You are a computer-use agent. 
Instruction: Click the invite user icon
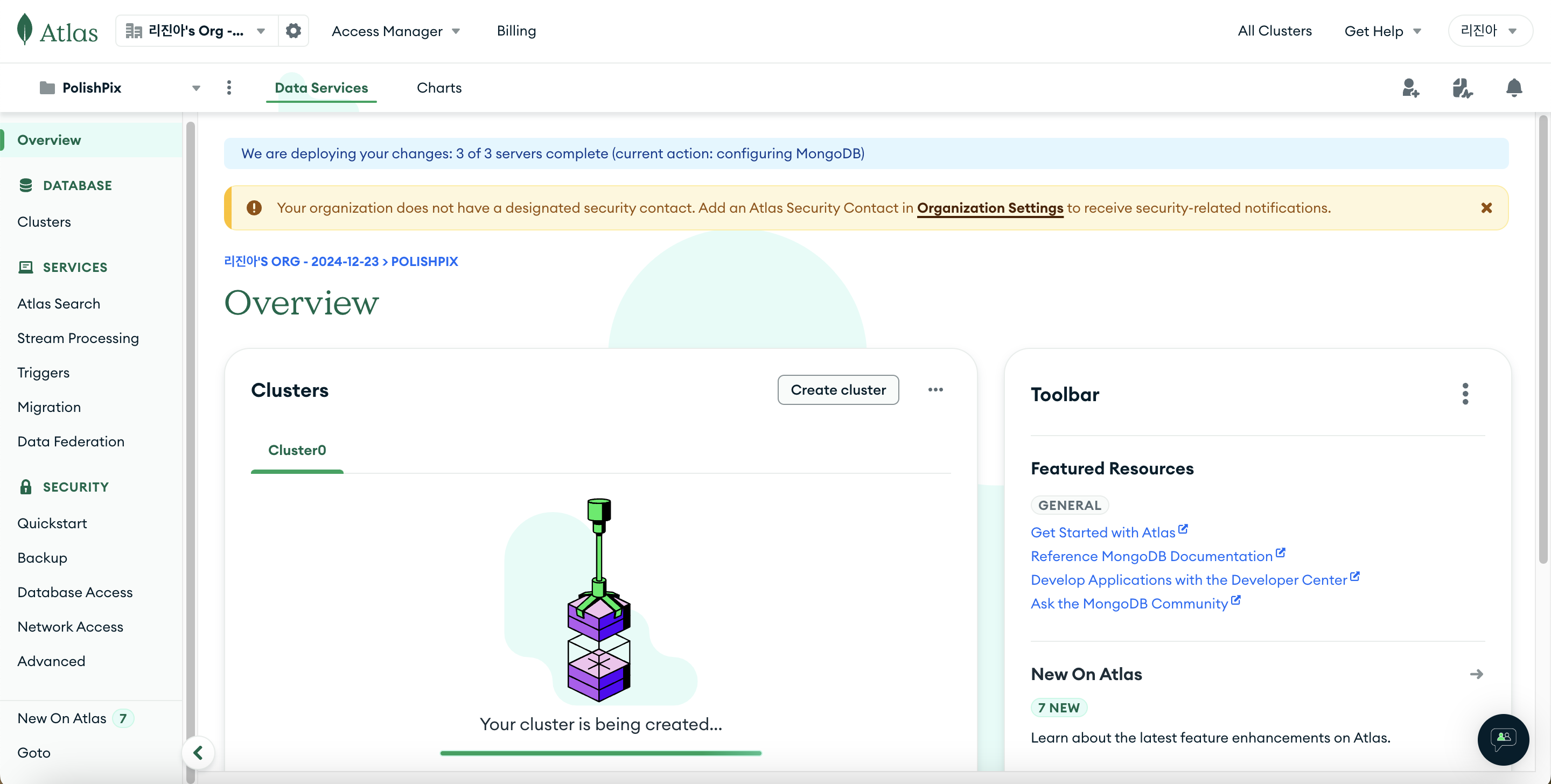[x=1410, y=88]
